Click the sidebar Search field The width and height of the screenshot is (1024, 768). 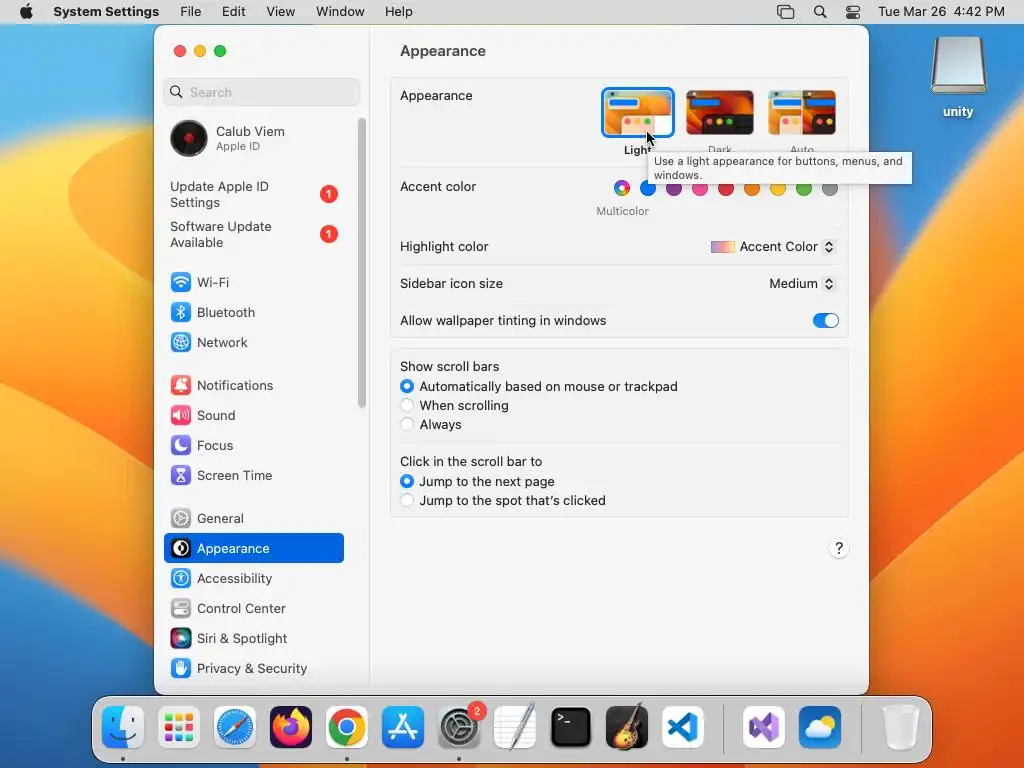click(261, 92)
